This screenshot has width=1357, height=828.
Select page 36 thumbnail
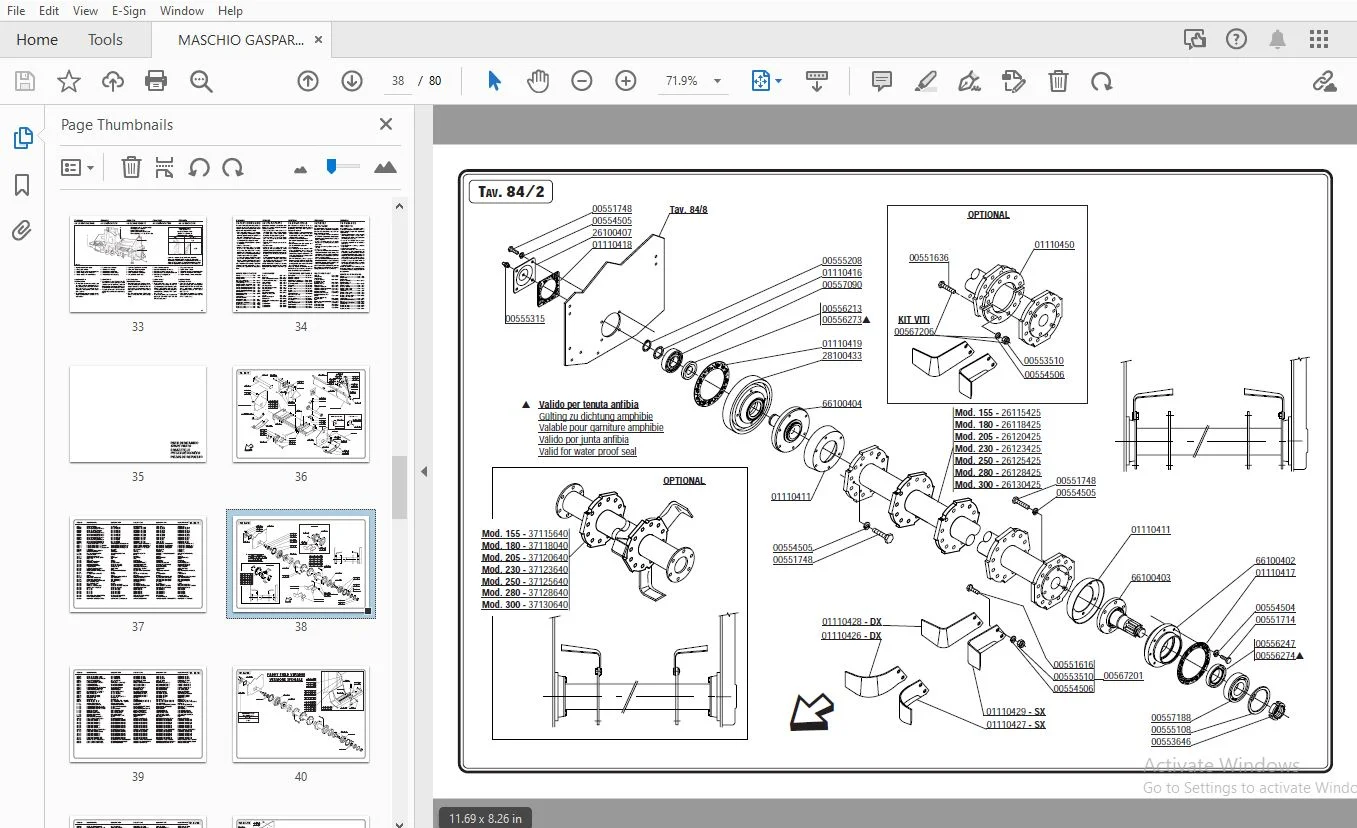[301, 414]
